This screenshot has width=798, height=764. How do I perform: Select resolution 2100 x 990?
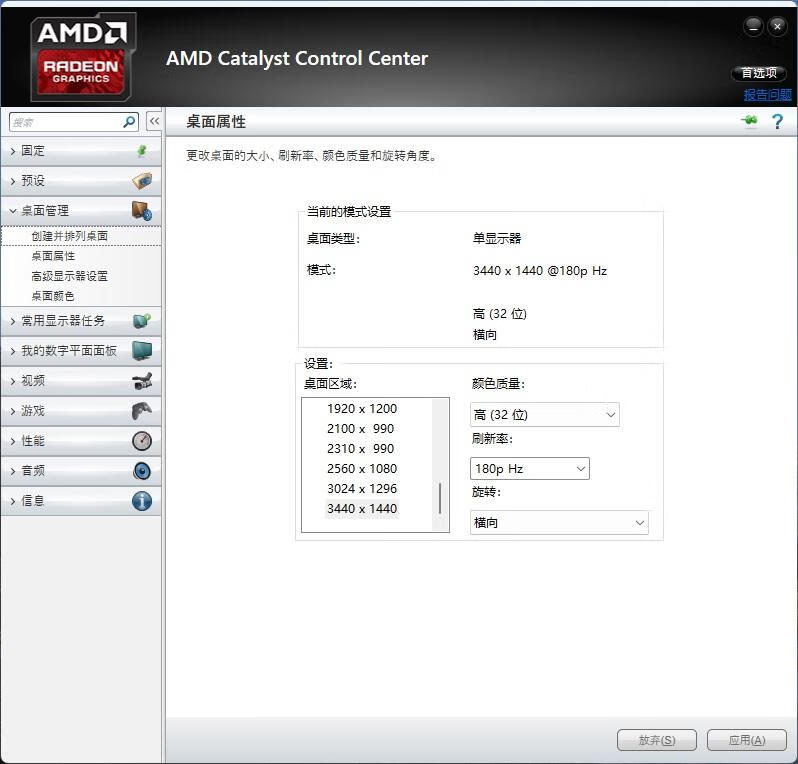(360, 429)
